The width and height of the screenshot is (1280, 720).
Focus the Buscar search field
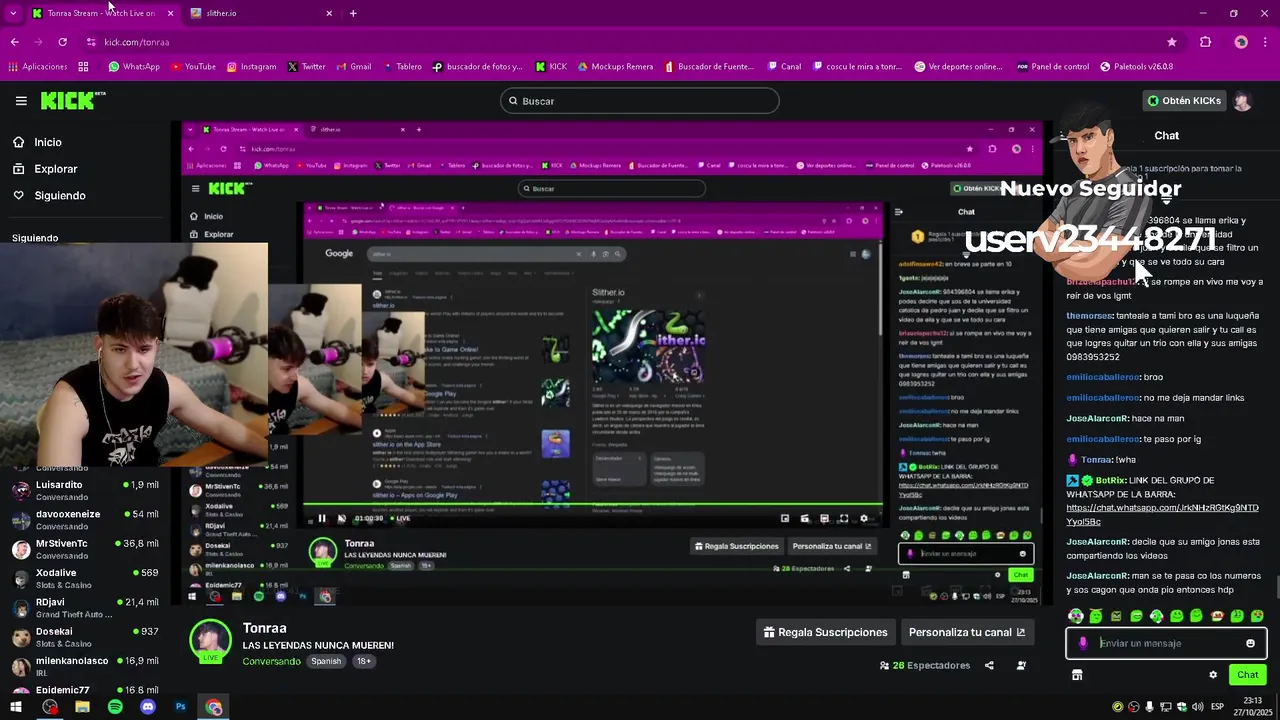click(640, 101)
